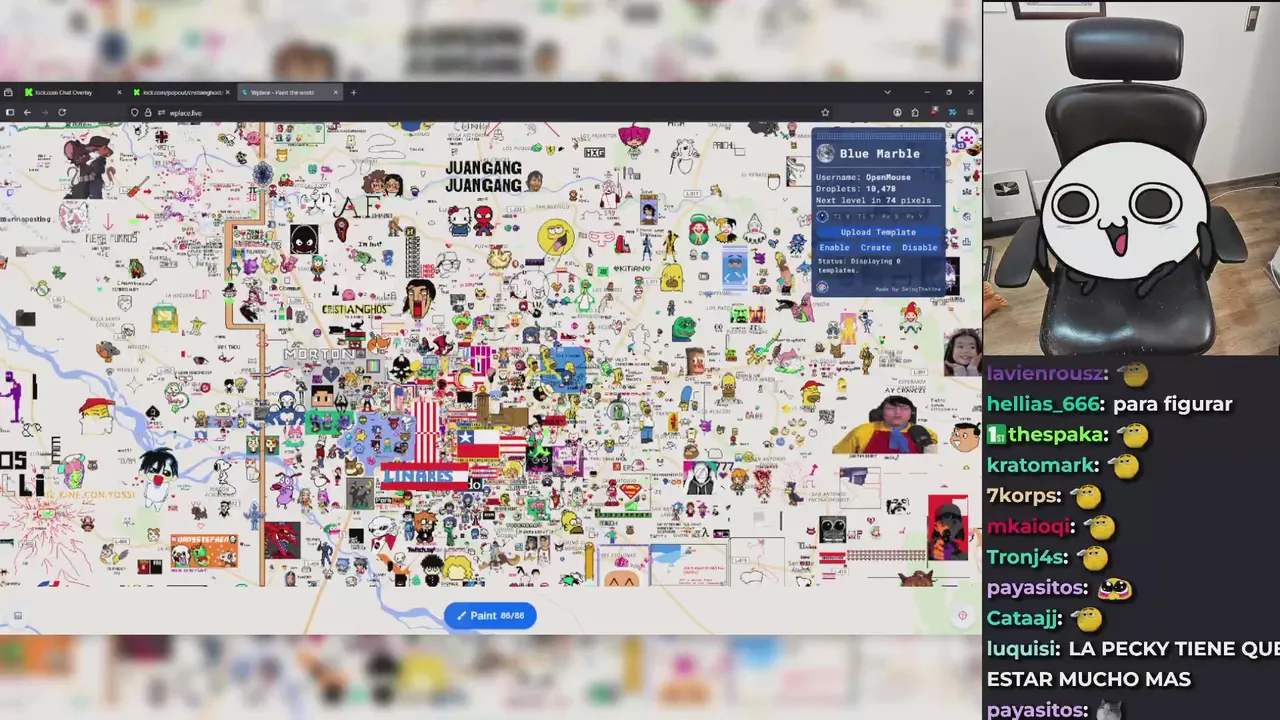Switch to the kick.com/popout tab

pos(180,92)
